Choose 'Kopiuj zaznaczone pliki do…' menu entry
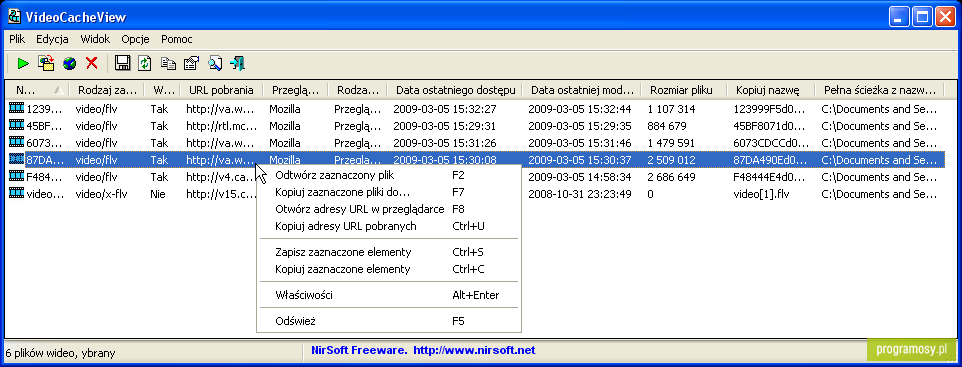The height and width of the screenshot is (367, 962). point(388,192)
